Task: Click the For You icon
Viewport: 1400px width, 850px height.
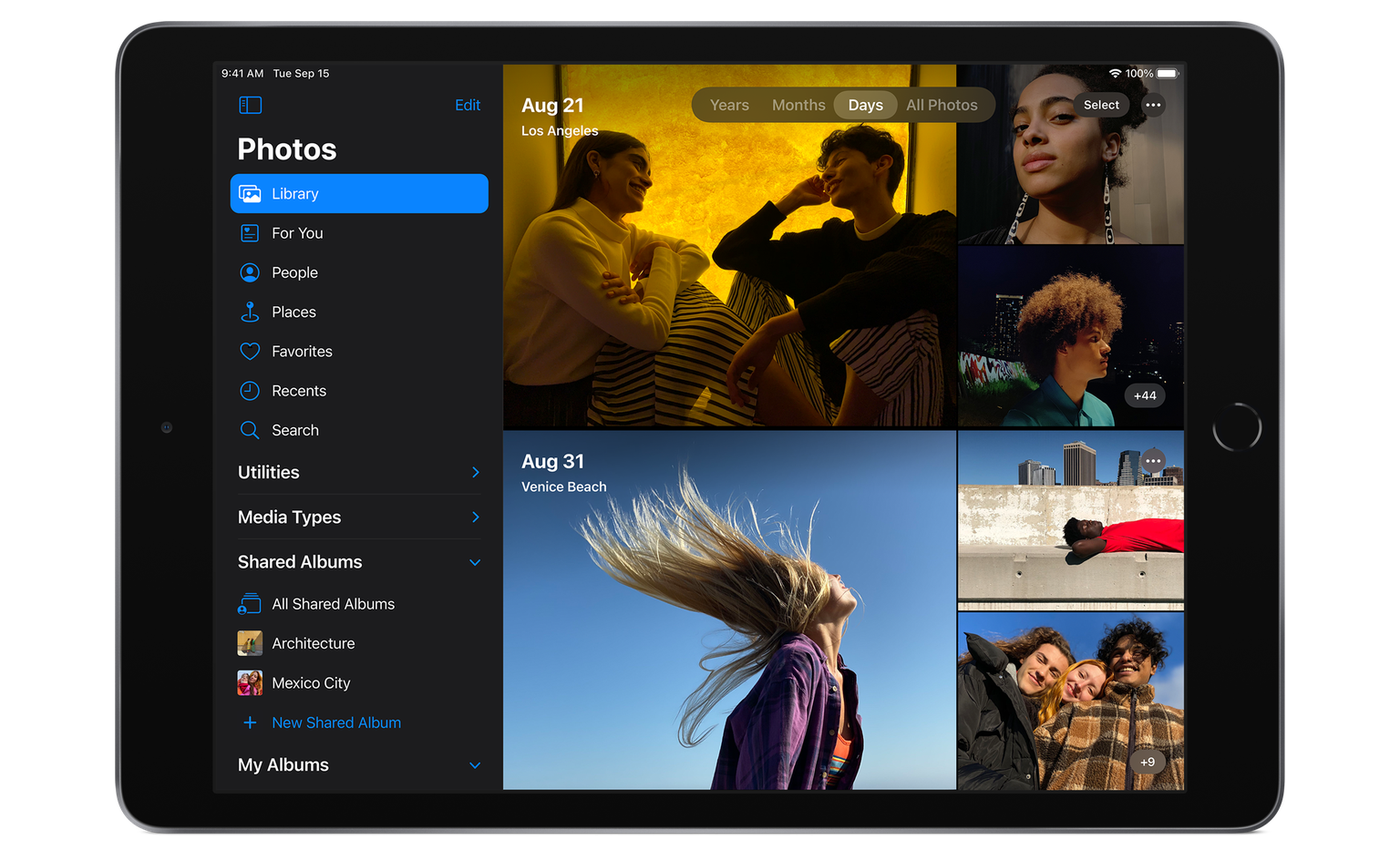Action: 250,233
